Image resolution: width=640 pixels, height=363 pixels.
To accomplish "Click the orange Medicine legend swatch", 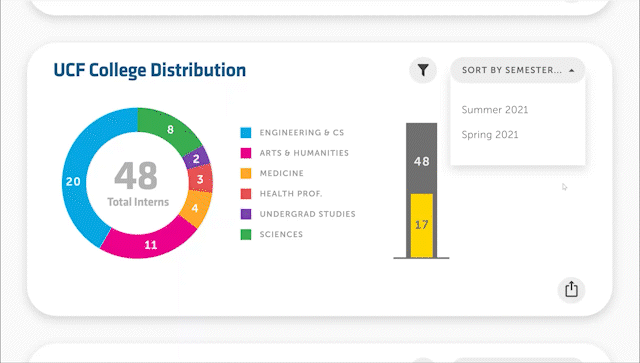I will point(246,173).
